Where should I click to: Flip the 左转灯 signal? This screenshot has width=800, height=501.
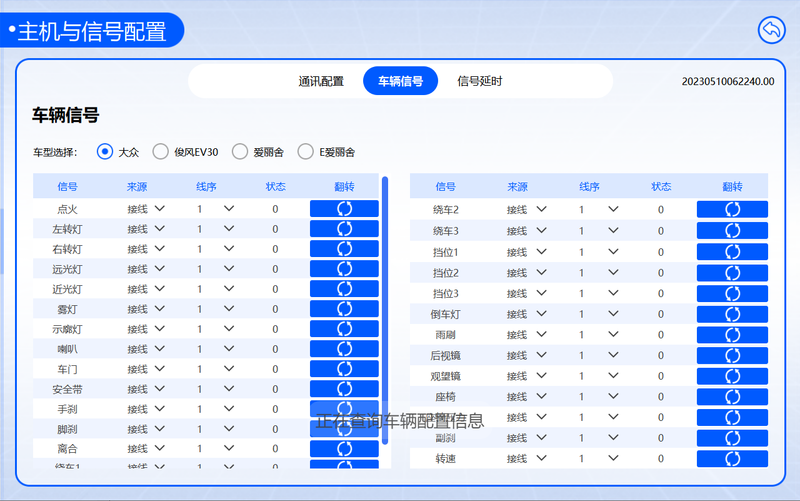[x=344, y=229]
